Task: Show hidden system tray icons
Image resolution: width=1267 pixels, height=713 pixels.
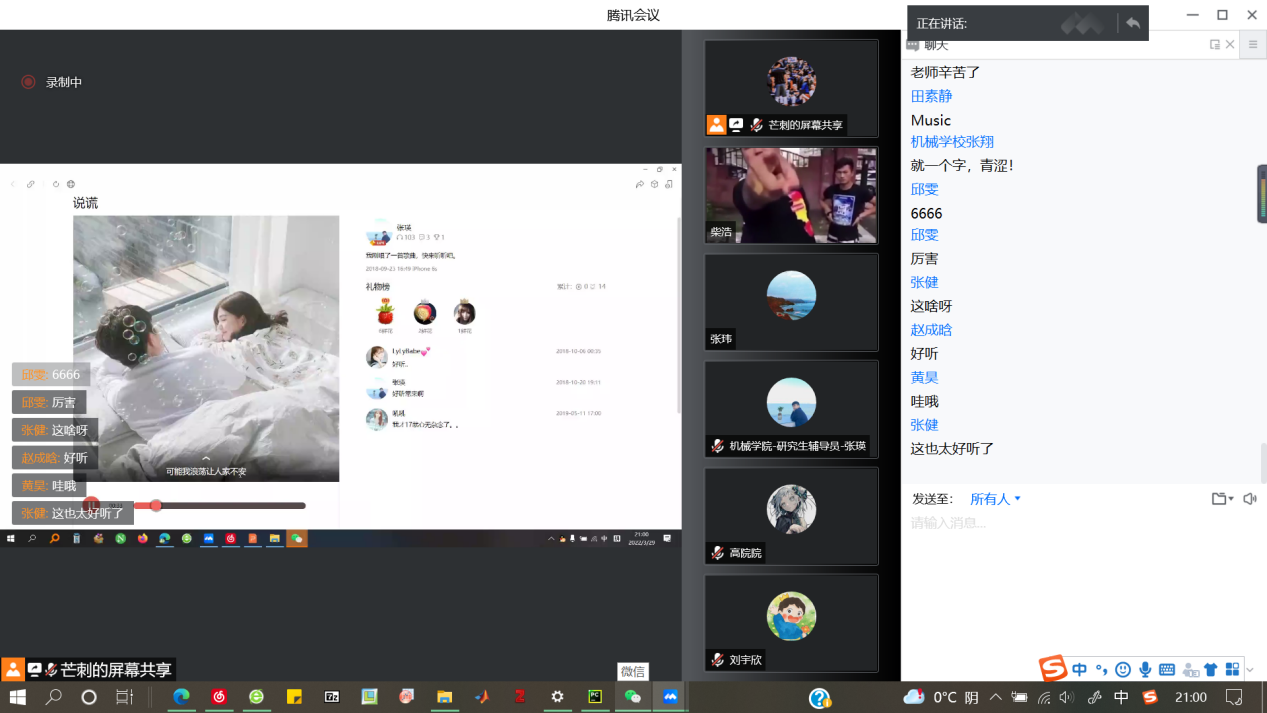Action: click(995, 697)
